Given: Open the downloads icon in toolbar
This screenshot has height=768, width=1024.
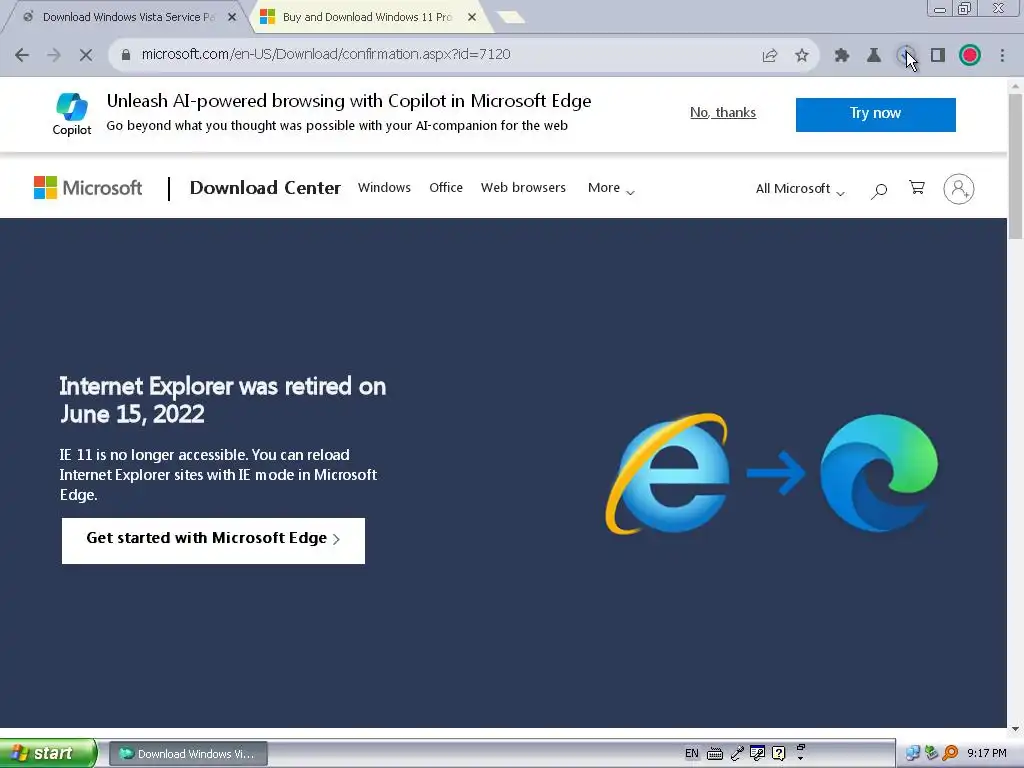Looking at the screenshot, I should pos(906,56).
